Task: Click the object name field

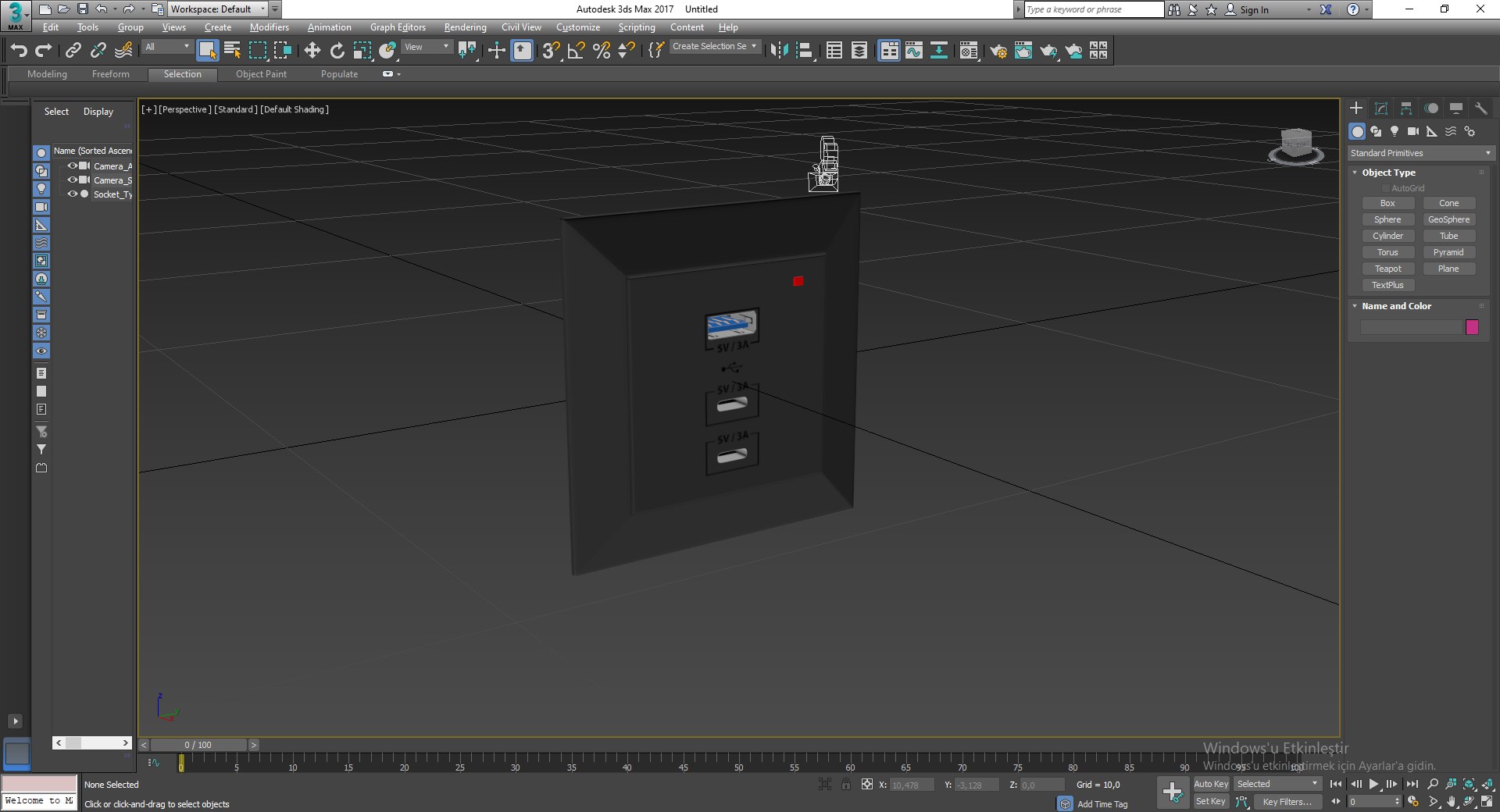Action: click(1411, 327)
